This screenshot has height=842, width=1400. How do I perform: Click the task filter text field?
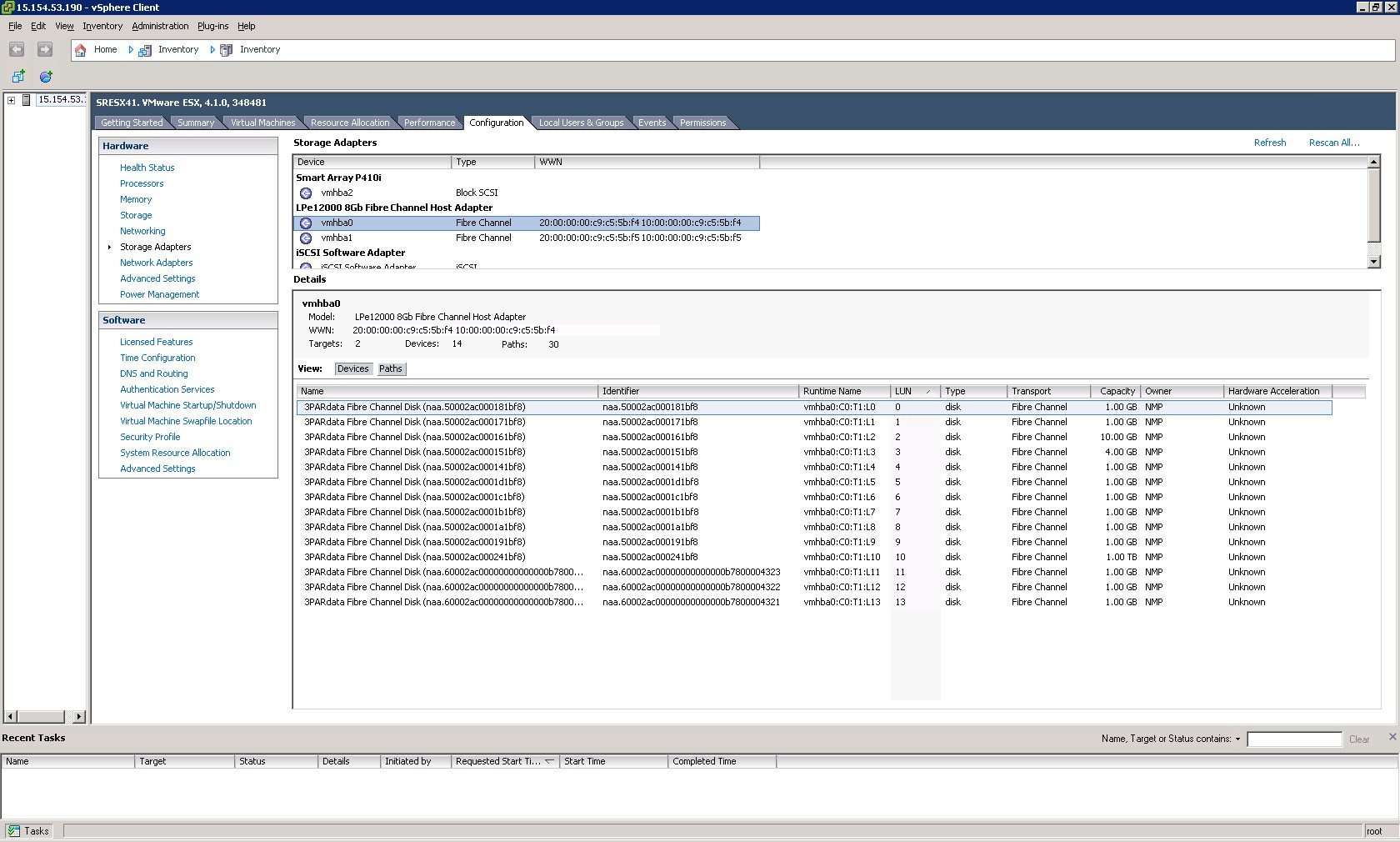pyautogui.click(x=1294, y=739)
